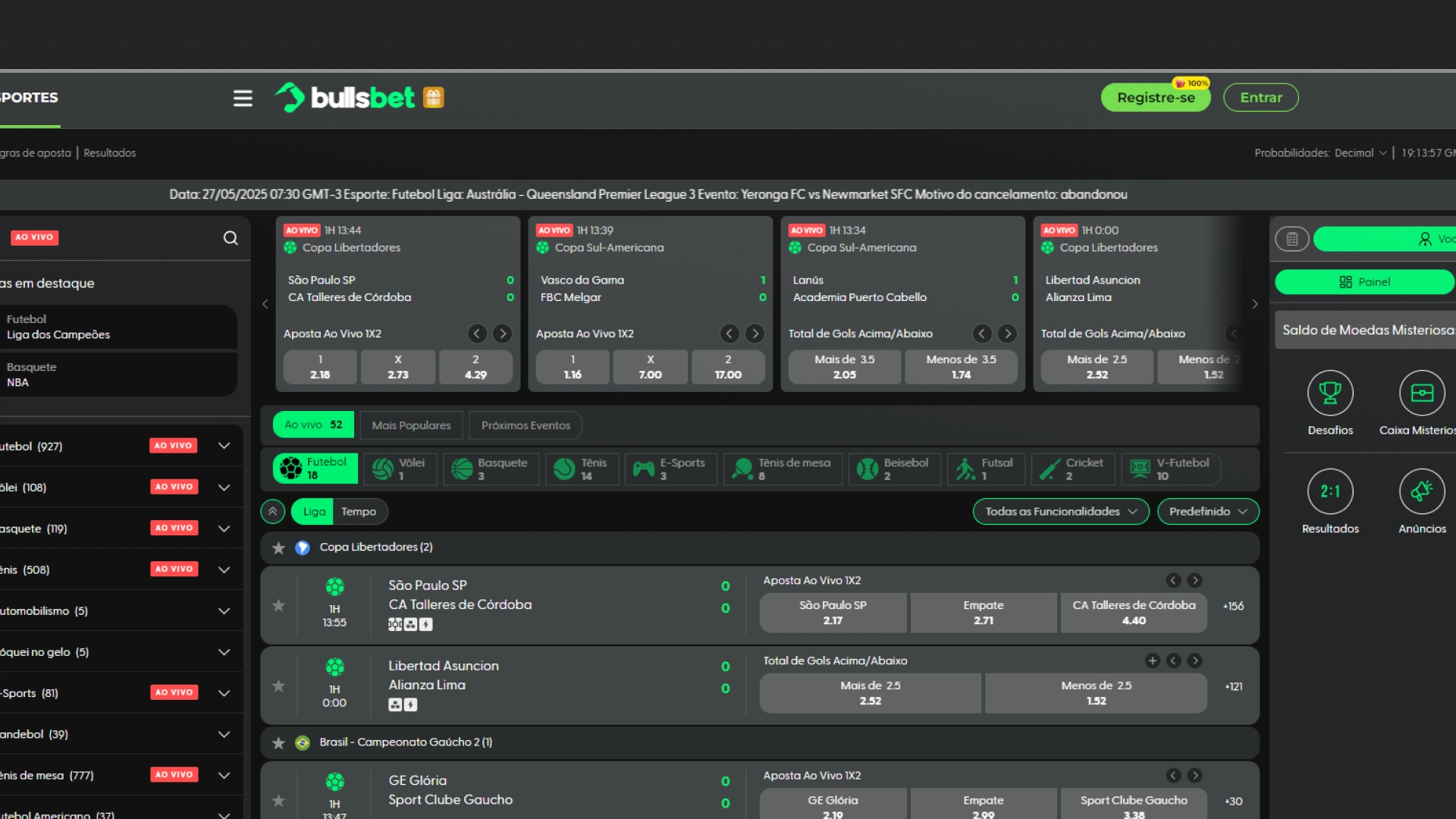Switch sorting toggle to Tempo
This screenshot has height=819, width=1456.
coord(359,512)
